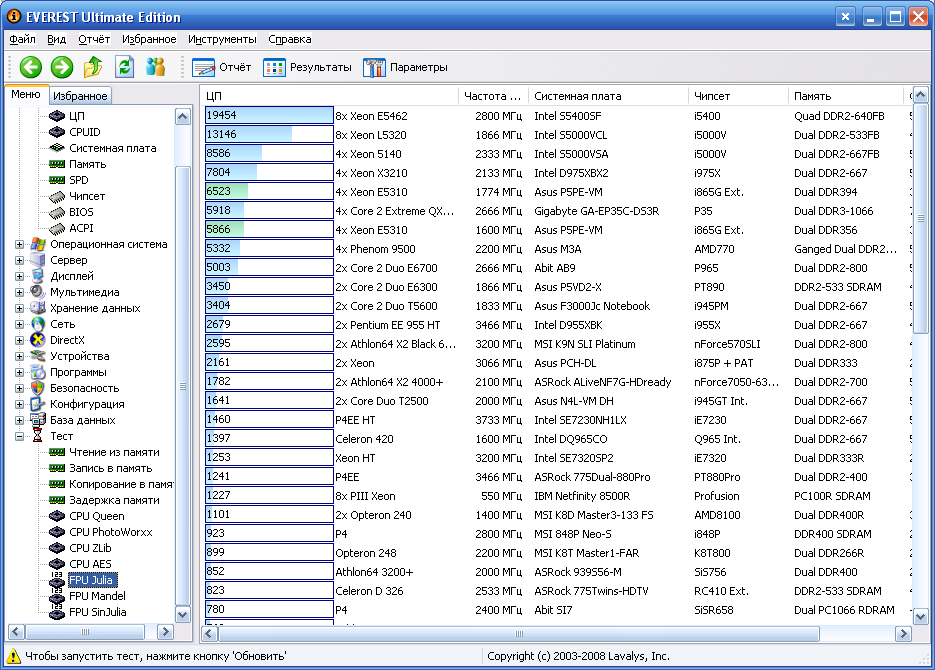The width and height of the screenshot is (935, 670).
Task: Open the Справка menu
Action: pyautogui.click(x=290, y=39)
